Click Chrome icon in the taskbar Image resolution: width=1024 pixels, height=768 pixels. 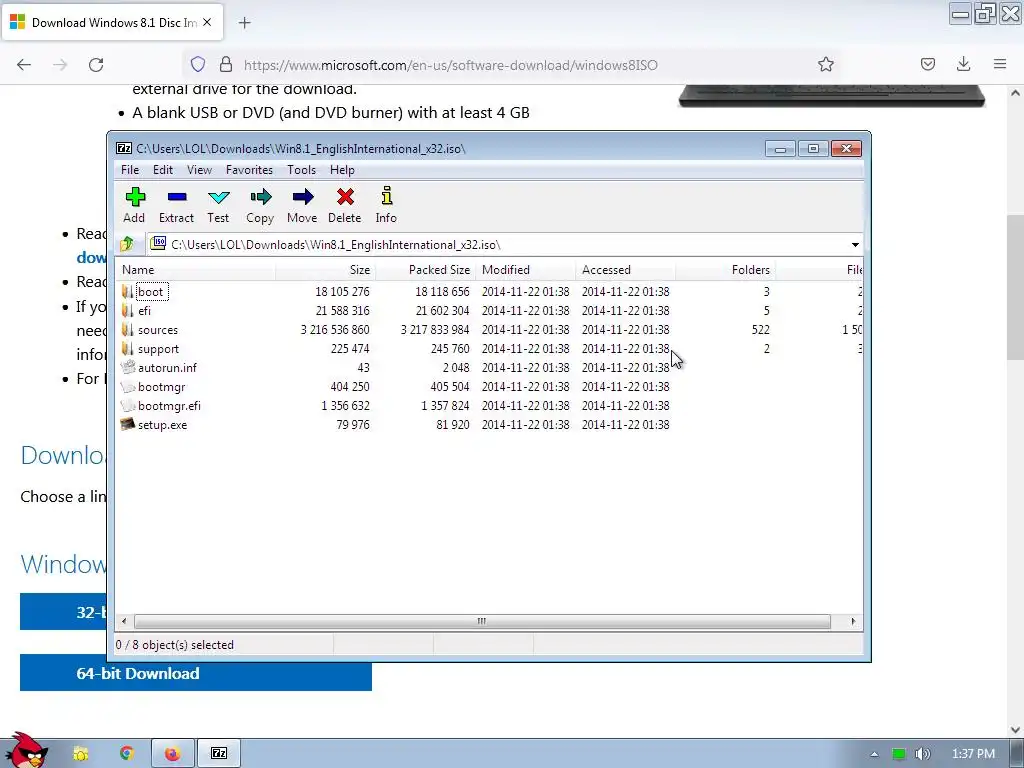[x=126, y=754]
